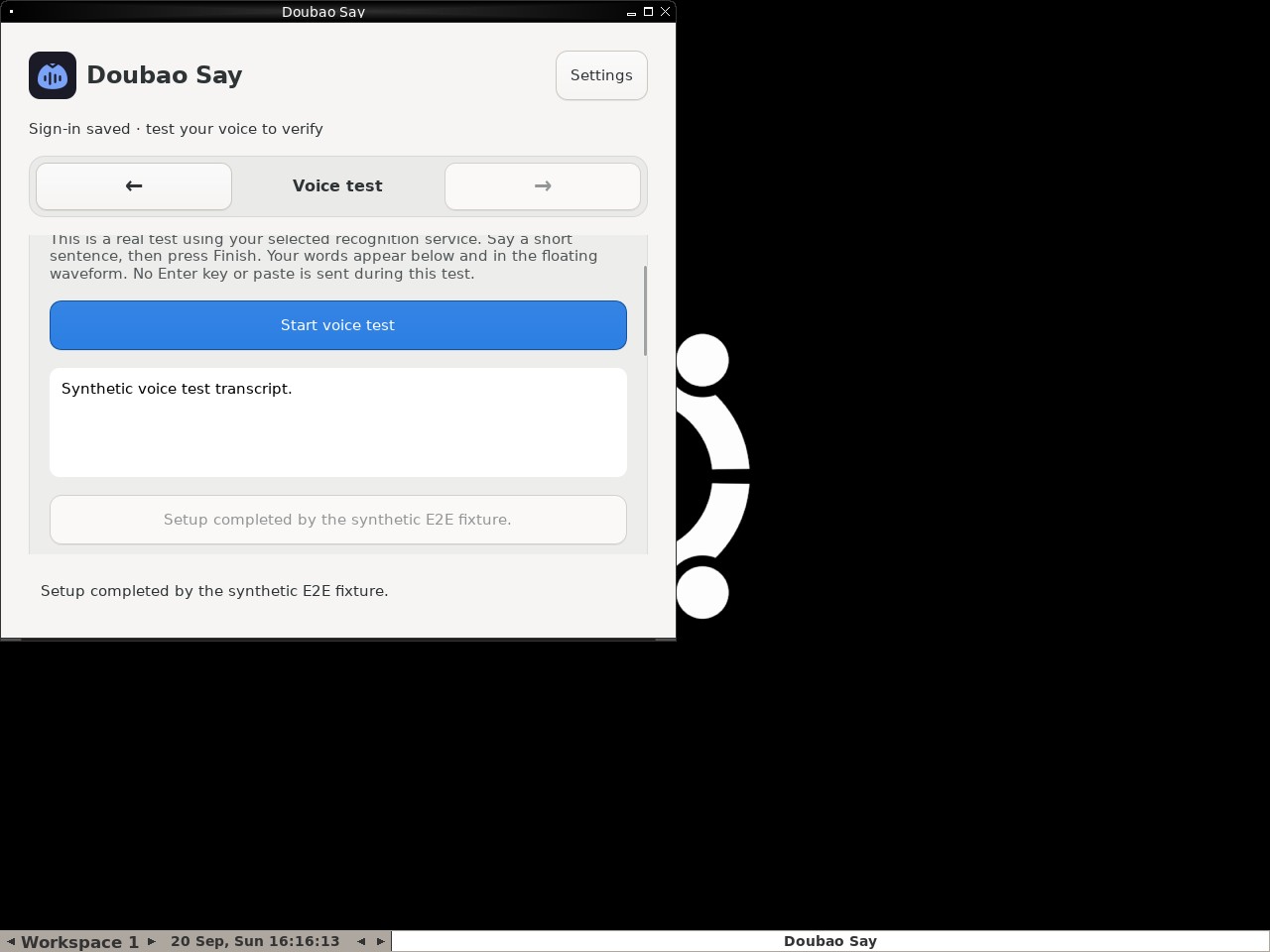This screenshot has height=952, width=1270.
Task: Maximize the Doubao Say window
Action: pos(648,12)
